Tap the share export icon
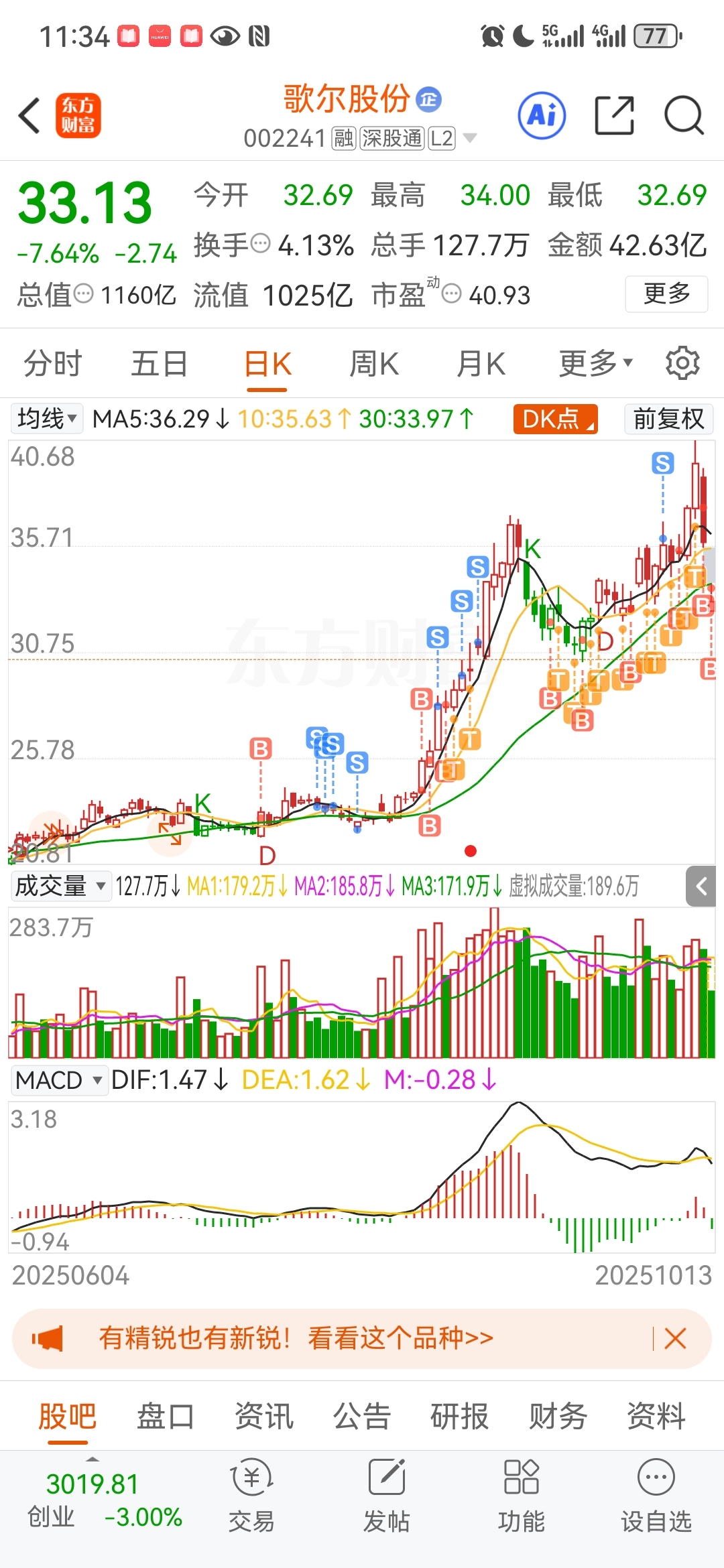The image size is (724, 1568). 615,115
